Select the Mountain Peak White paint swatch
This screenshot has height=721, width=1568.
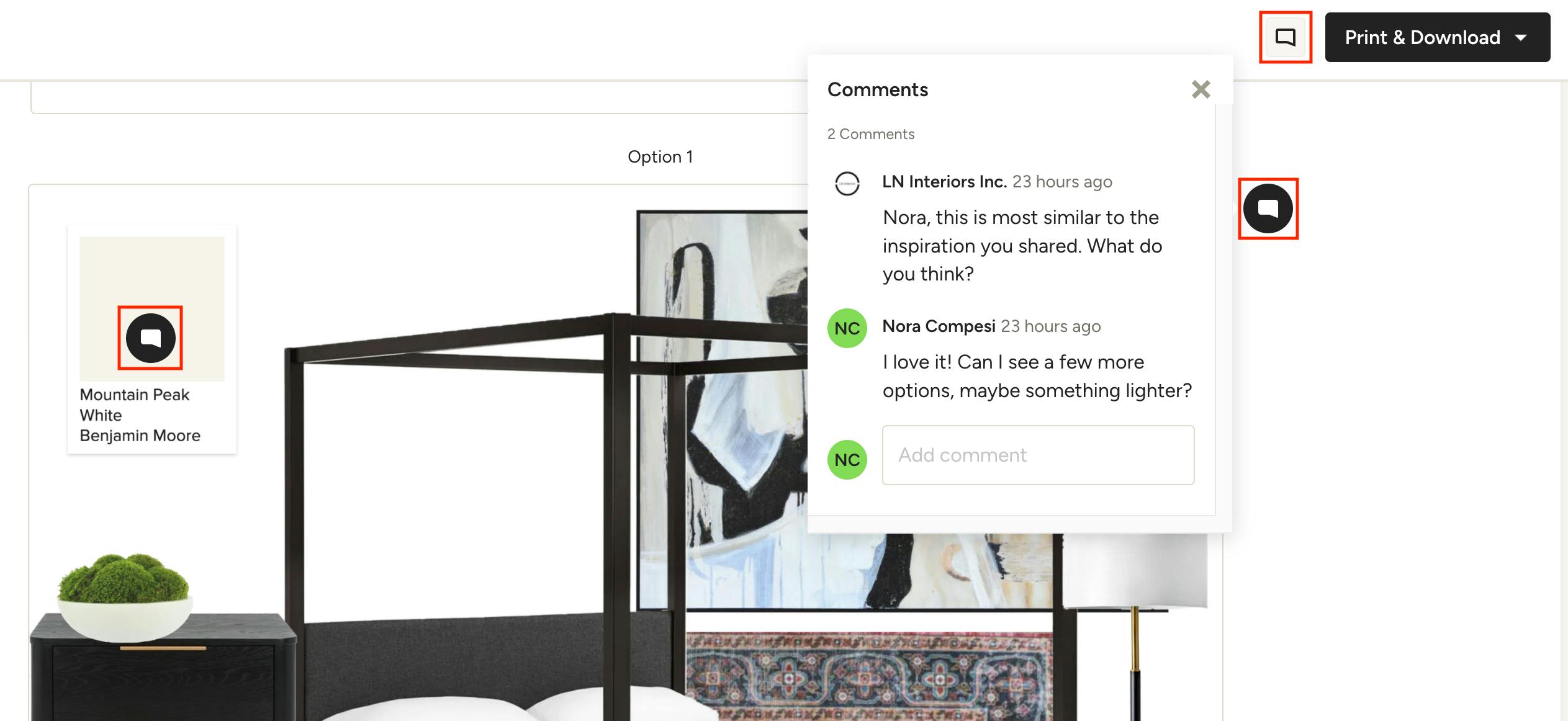[x=151, y=308]
